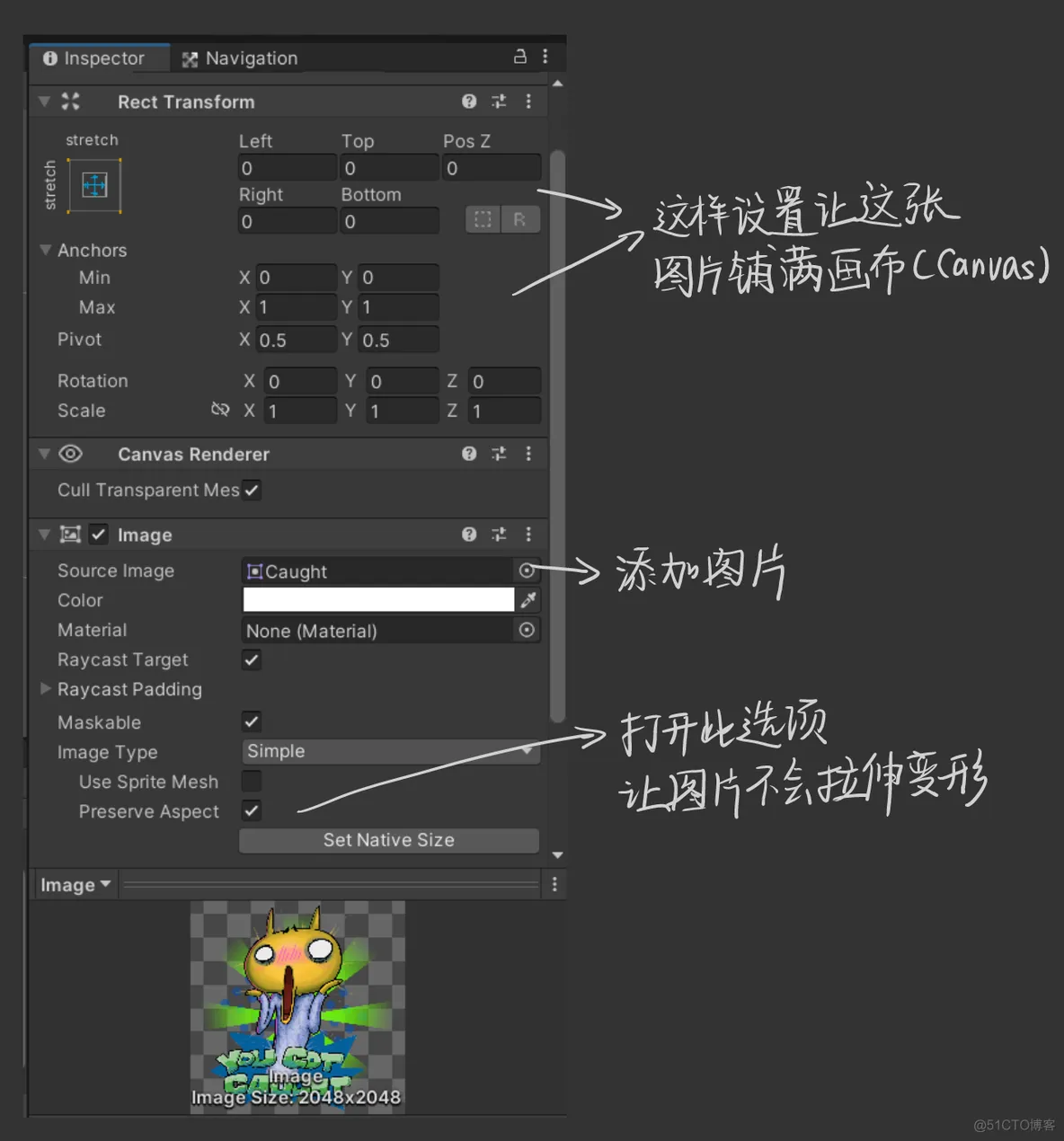Open Inspector panel kebab menu

545,57
